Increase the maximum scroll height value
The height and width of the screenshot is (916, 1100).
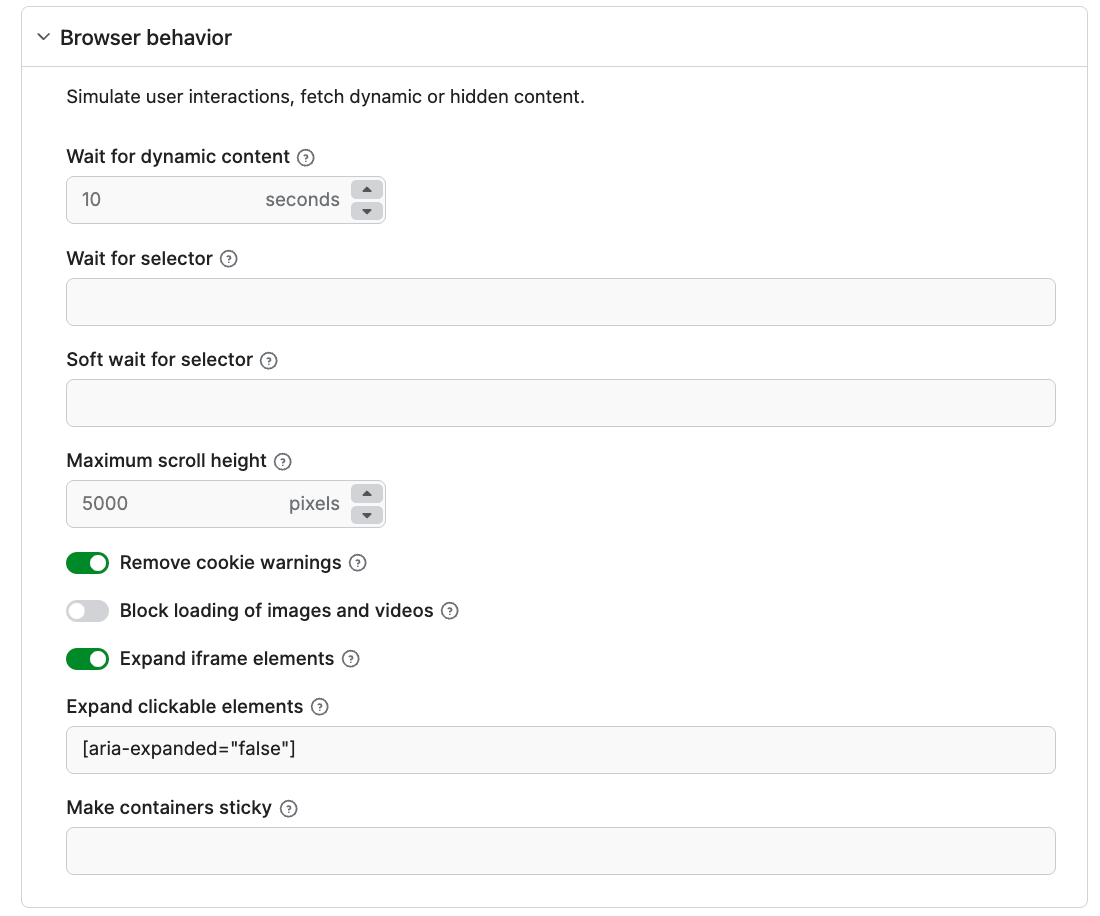[x=366, y=494]
